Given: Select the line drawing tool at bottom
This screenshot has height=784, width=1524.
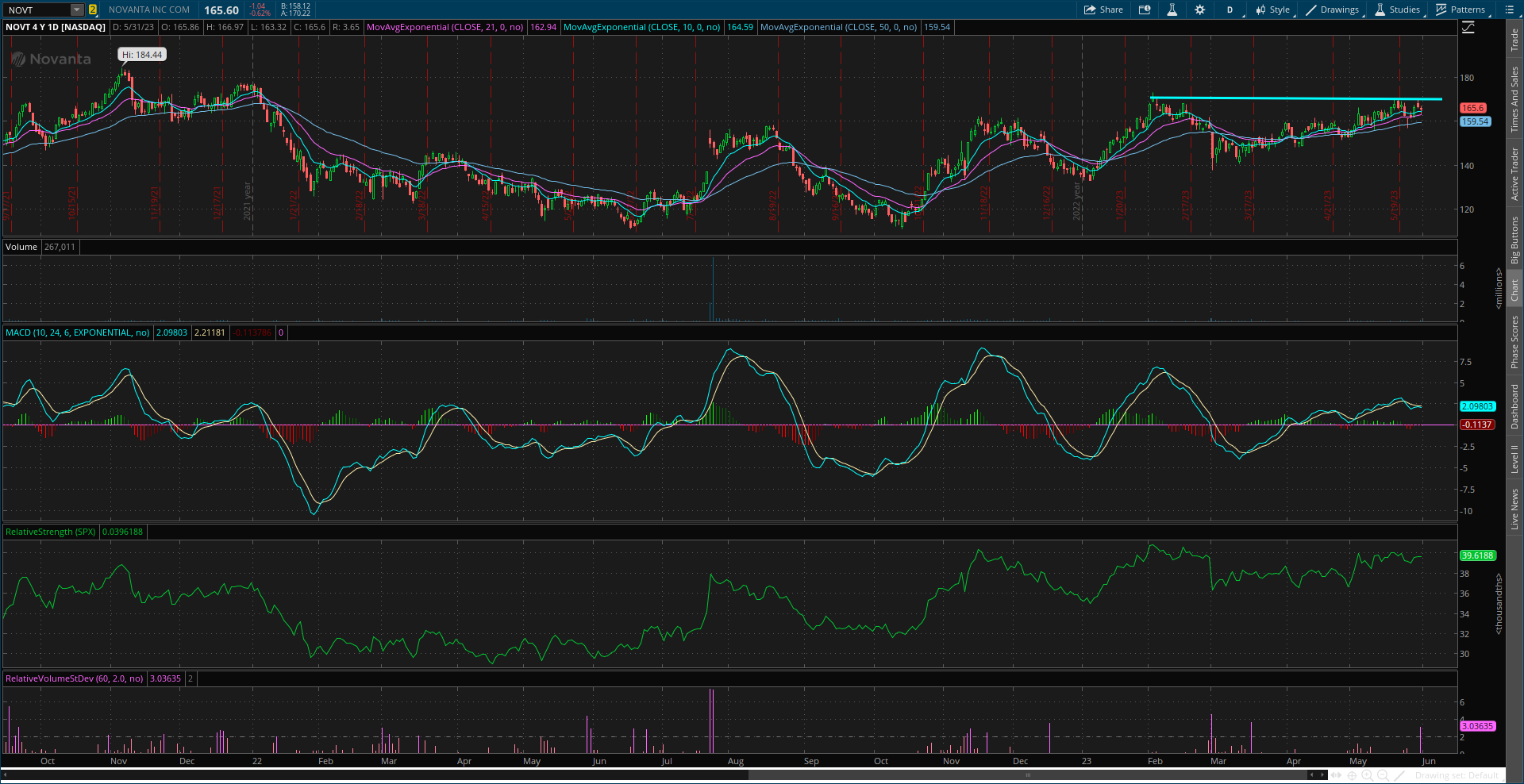Looking at the screenshot, I should click(1399, 775).
